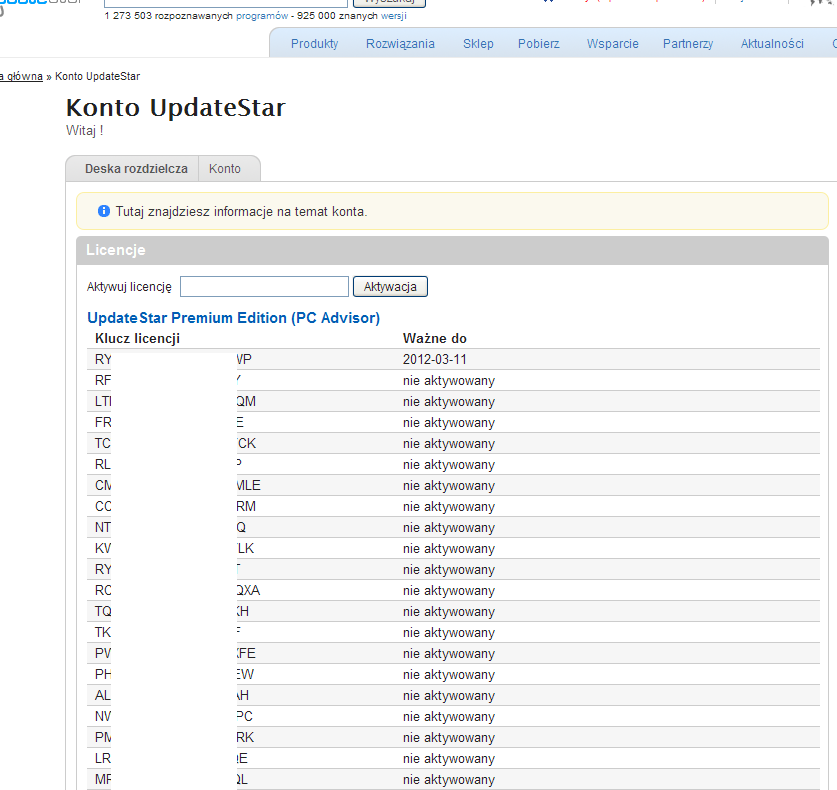Viewport: 837px width, 790px height.
Task: Click UpdateStar Premium Edition (PC Advisor) heading
Action: pyautogui.click(x=233, y=318)
